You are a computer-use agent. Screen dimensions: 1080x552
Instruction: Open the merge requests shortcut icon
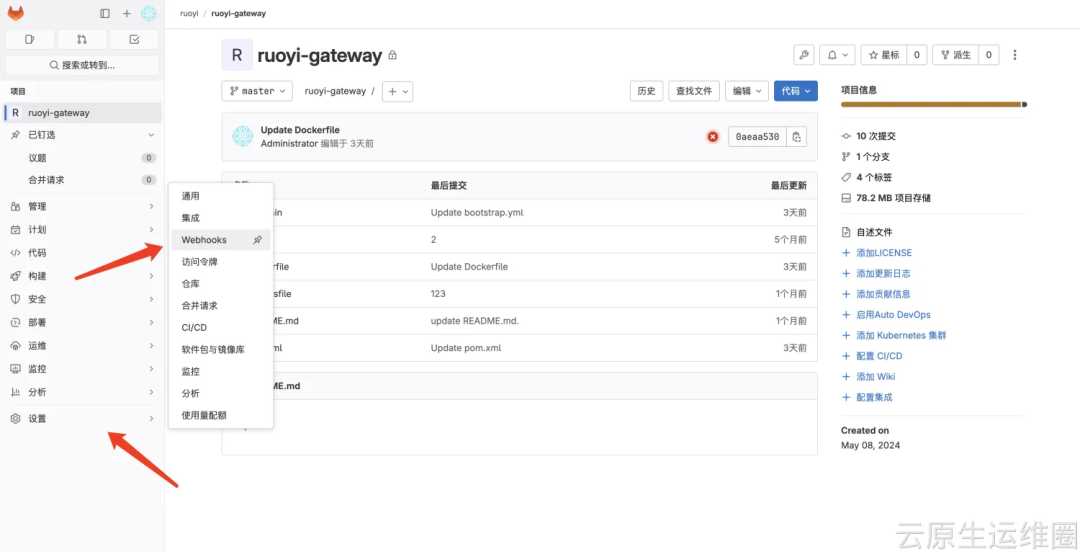click(x=82, y=39)
